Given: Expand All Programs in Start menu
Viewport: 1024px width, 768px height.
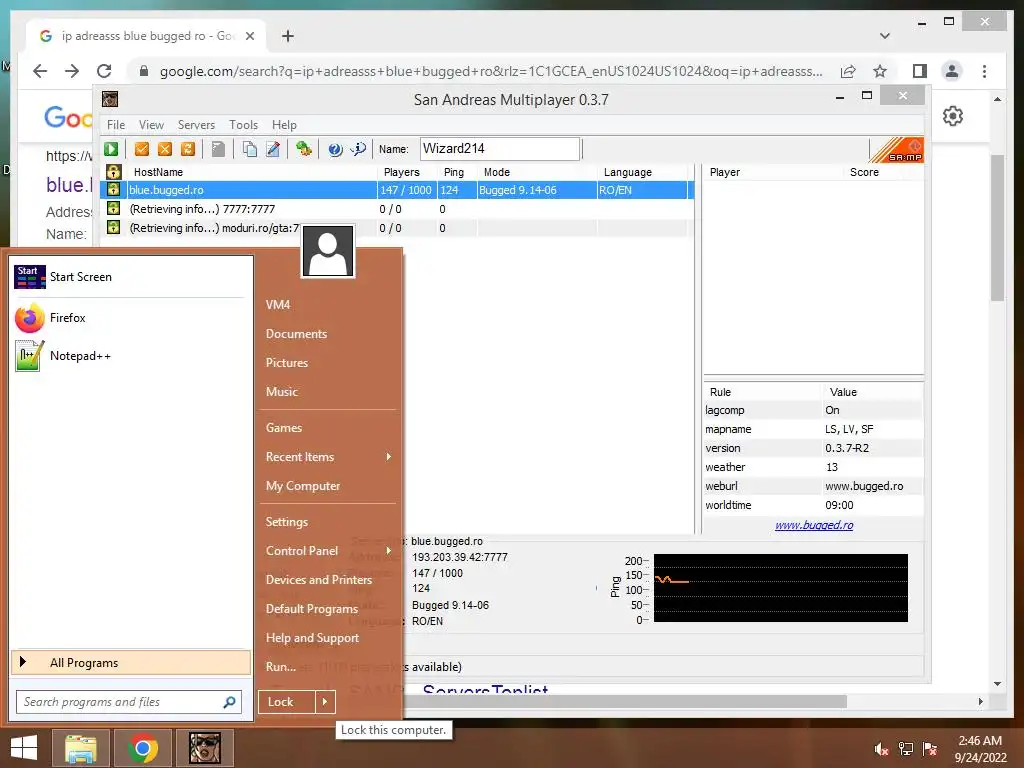Looking at the screenshot, I should (131, 662).
